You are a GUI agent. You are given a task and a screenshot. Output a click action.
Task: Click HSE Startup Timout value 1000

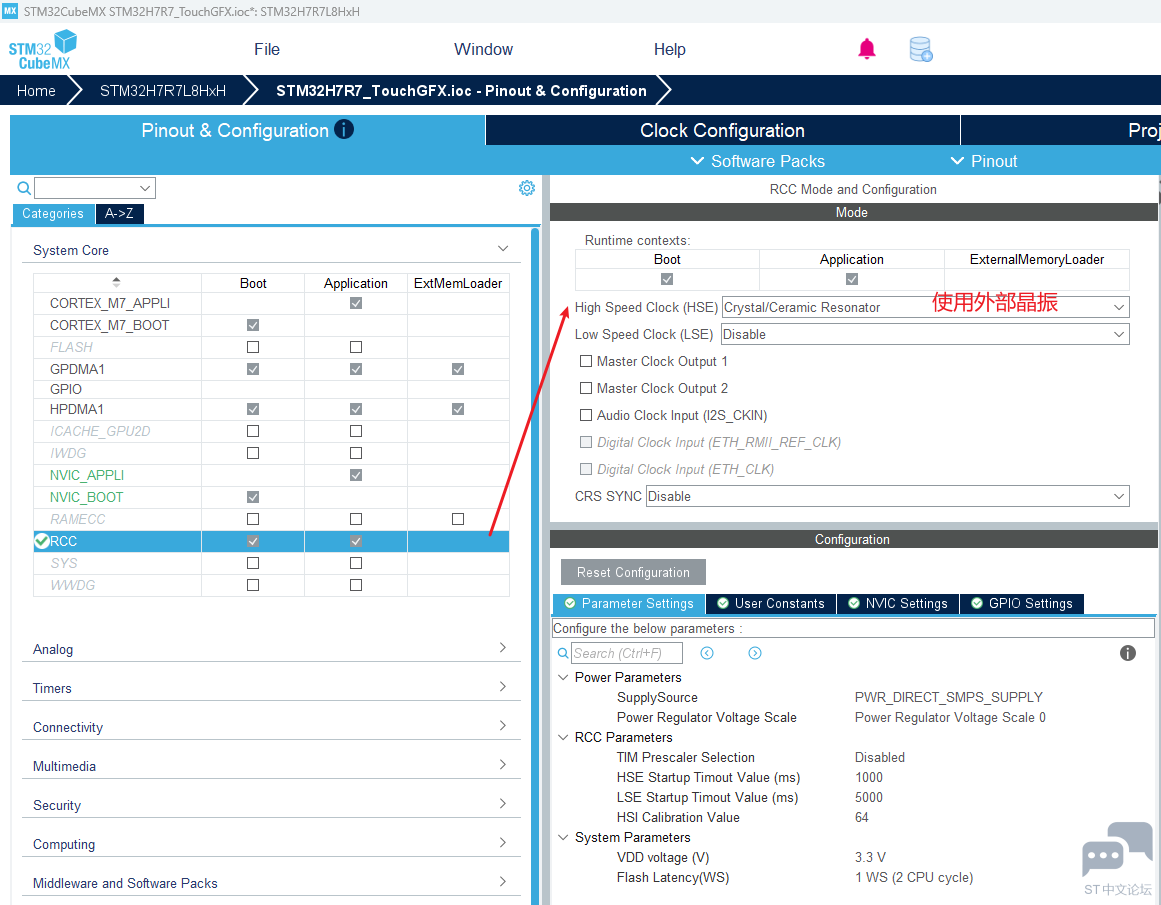pyautogui.click(x=869, y=778)
